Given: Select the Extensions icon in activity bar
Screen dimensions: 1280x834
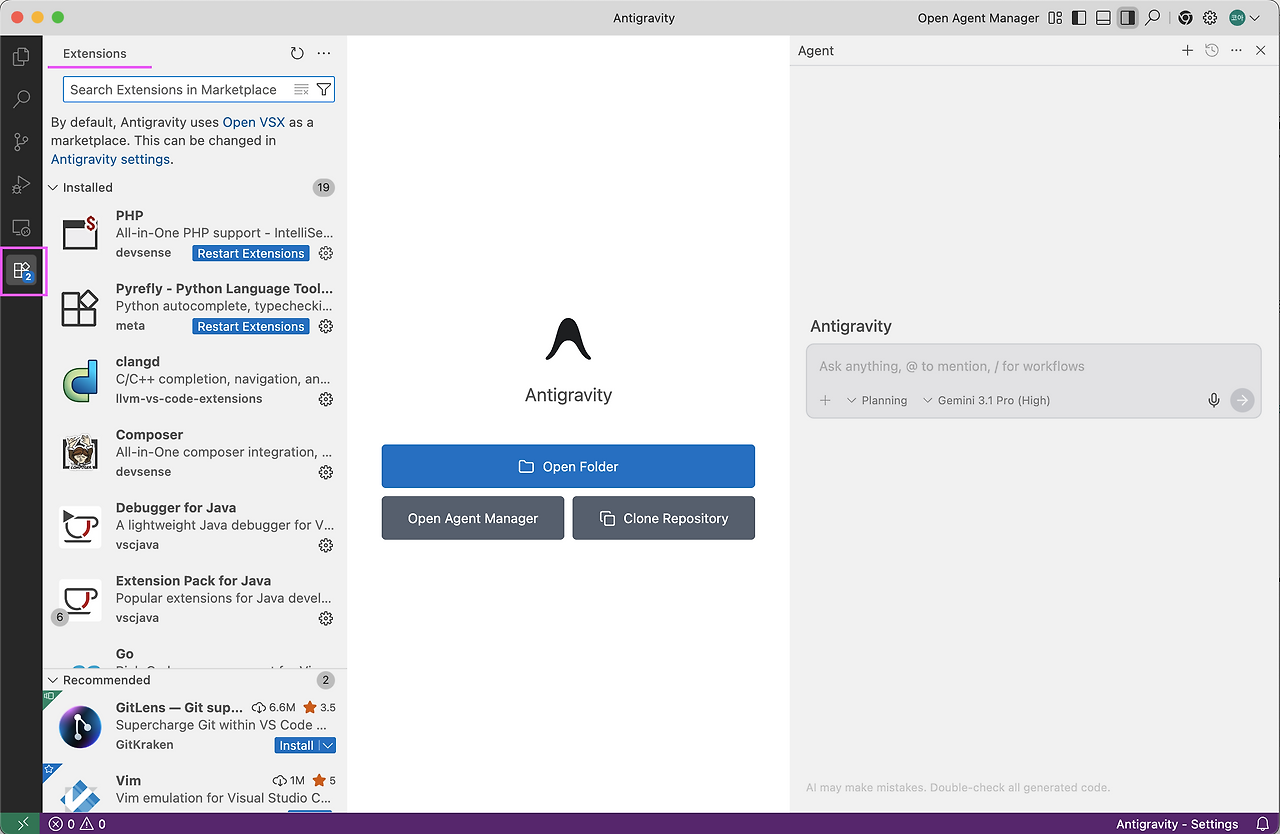Looking at the screenshot, I should [x=21, y=271].
